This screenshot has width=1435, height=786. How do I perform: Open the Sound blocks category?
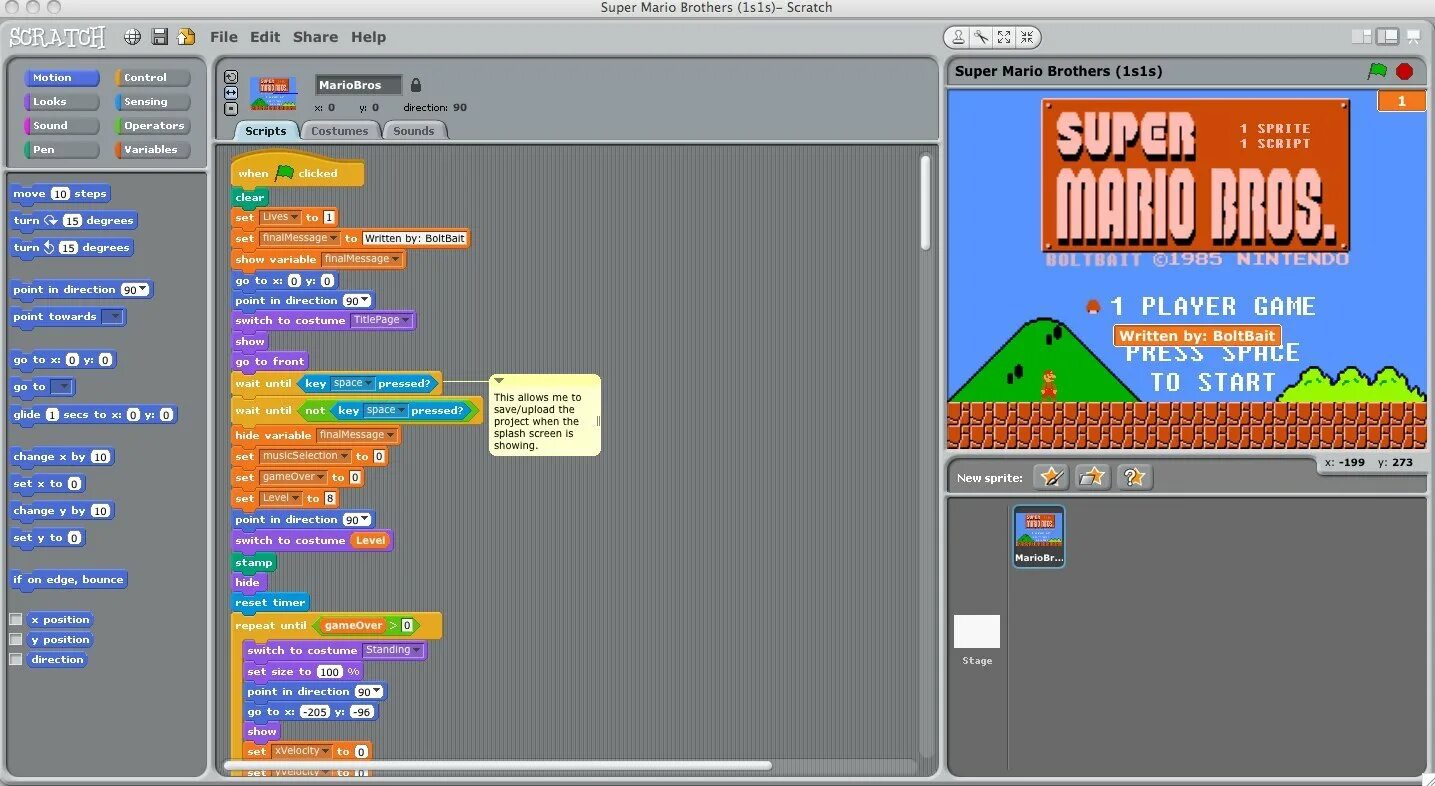pyautogui.click(x=61, y=125)
